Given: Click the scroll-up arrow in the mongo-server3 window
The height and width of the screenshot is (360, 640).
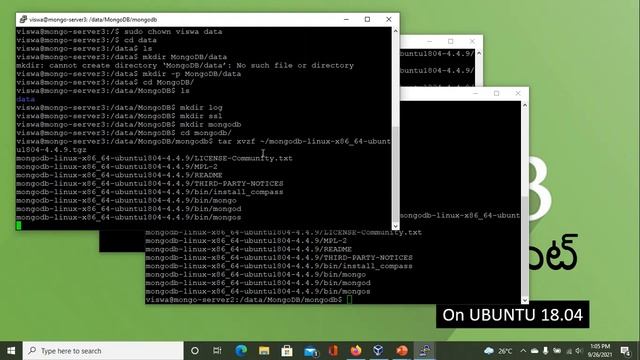Looking at the screenshot, I should point(395,31).
